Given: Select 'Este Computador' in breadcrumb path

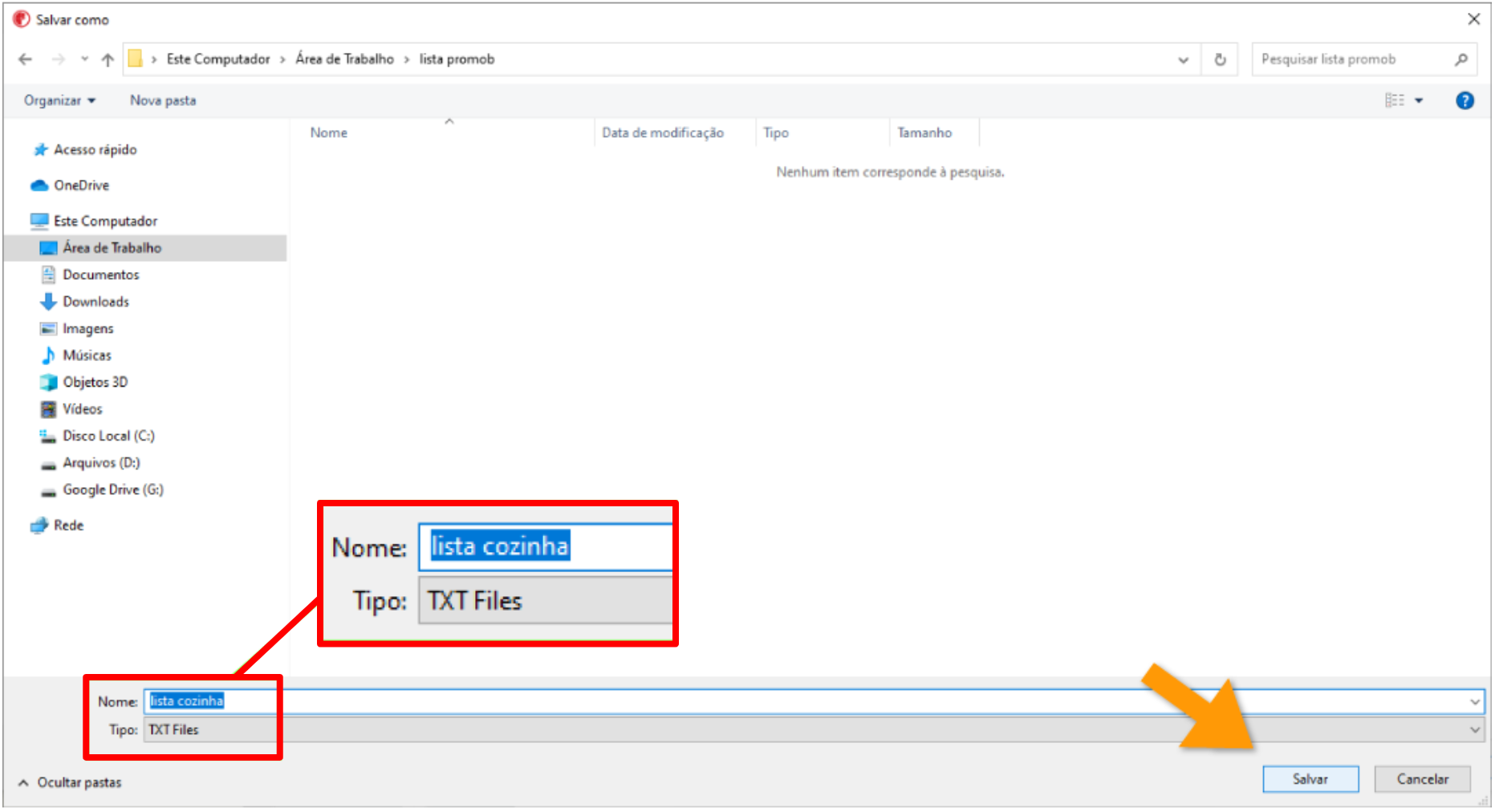Looking at the screenshot, I should (x=218, y=59).
